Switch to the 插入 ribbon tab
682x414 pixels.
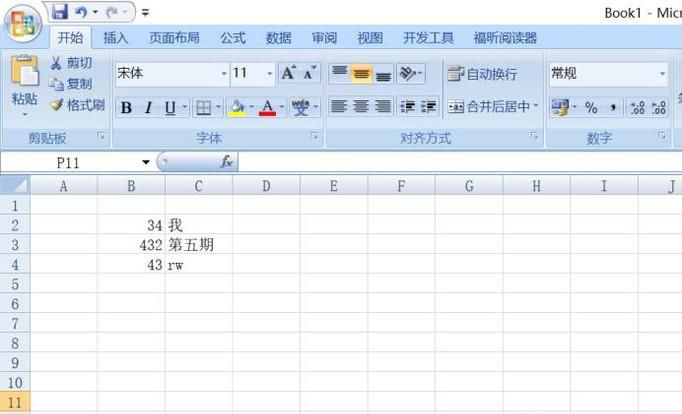(x=116, y=38)
